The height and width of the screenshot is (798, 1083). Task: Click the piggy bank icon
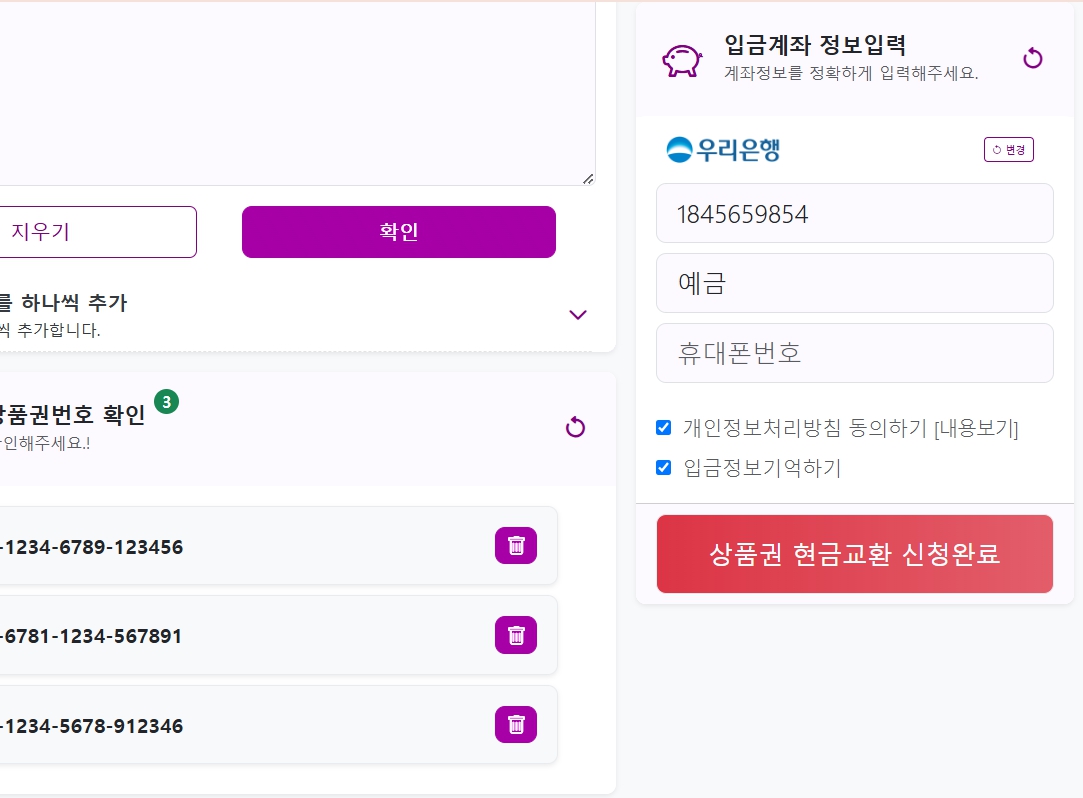682,60
